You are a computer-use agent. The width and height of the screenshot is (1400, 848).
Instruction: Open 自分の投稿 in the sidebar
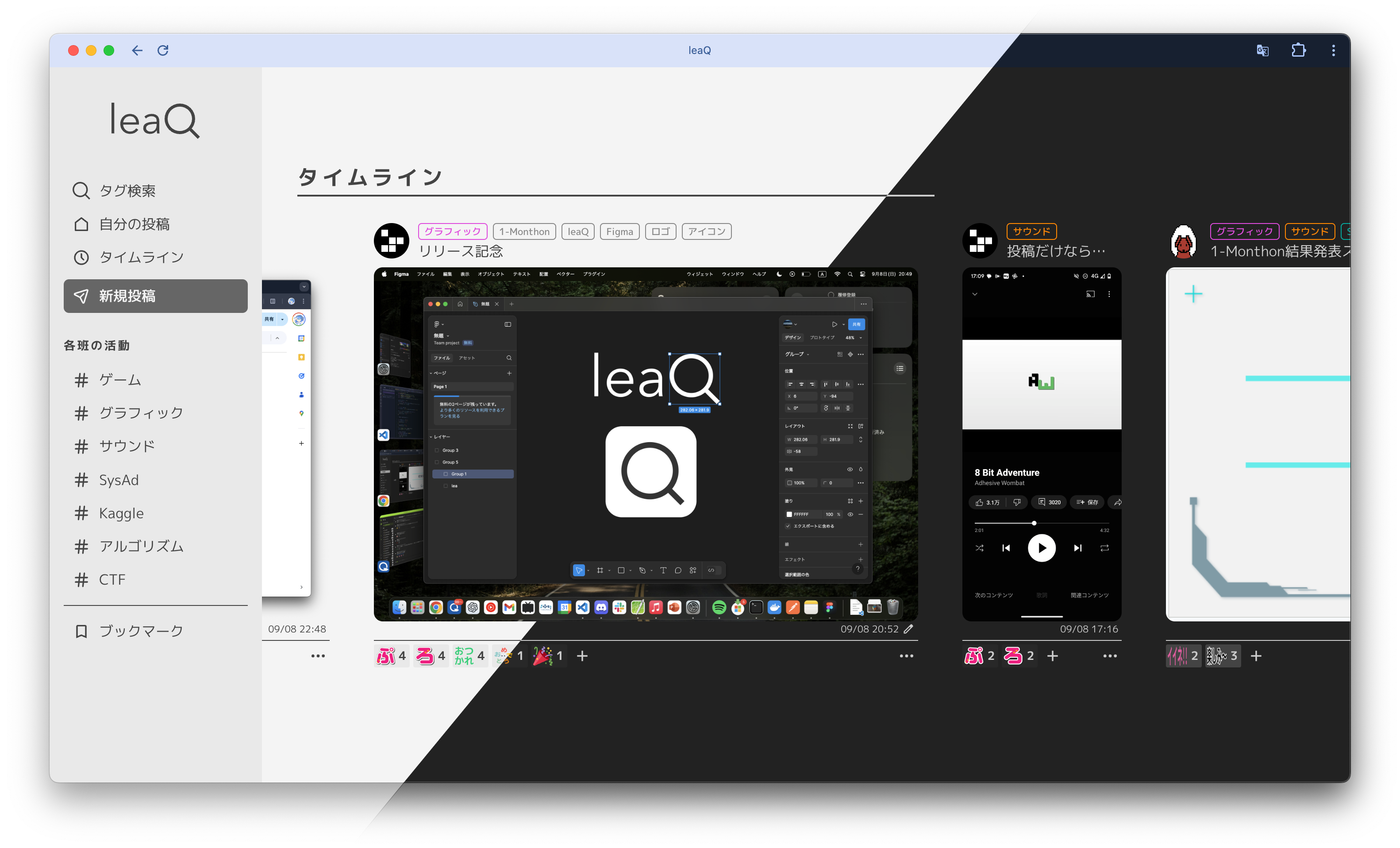[x=135, y=224]
